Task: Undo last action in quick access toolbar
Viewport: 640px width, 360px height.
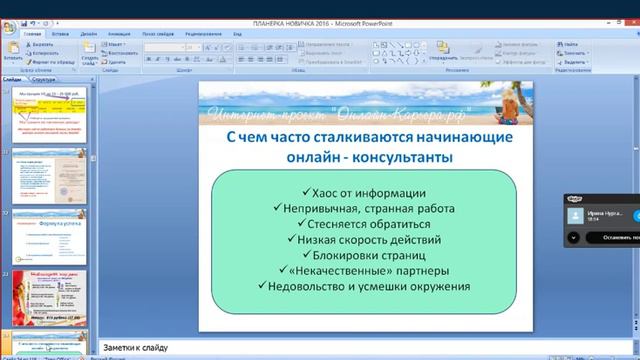Action: [33, 24]
